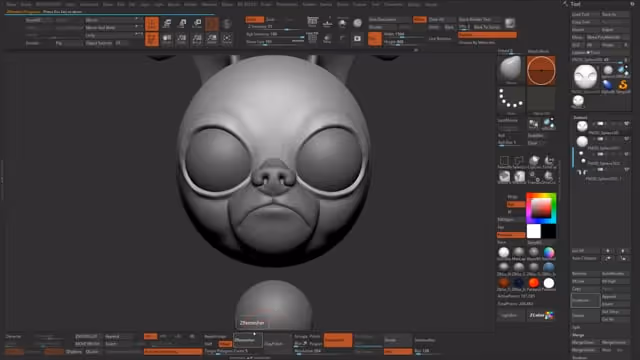Open the empty texture slot beside the stroke thumbnail
This screenshot has height=360, width=640.
click(x=541, y=100)
